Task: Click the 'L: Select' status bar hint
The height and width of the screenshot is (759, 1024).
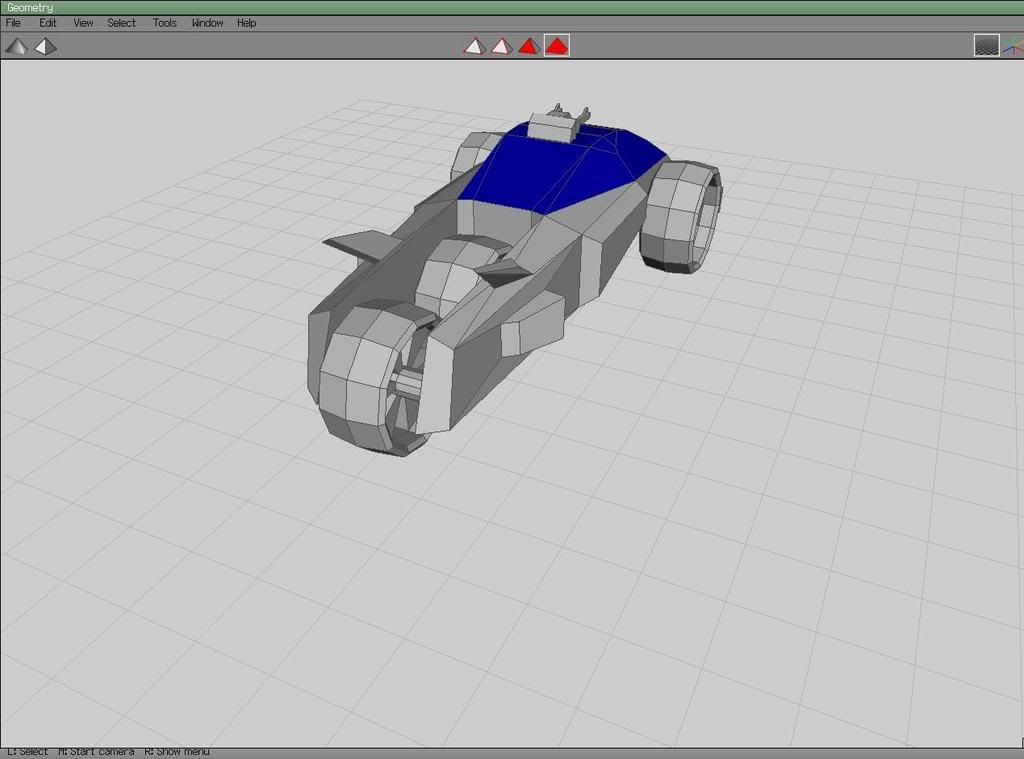Action: pos(27,752)
